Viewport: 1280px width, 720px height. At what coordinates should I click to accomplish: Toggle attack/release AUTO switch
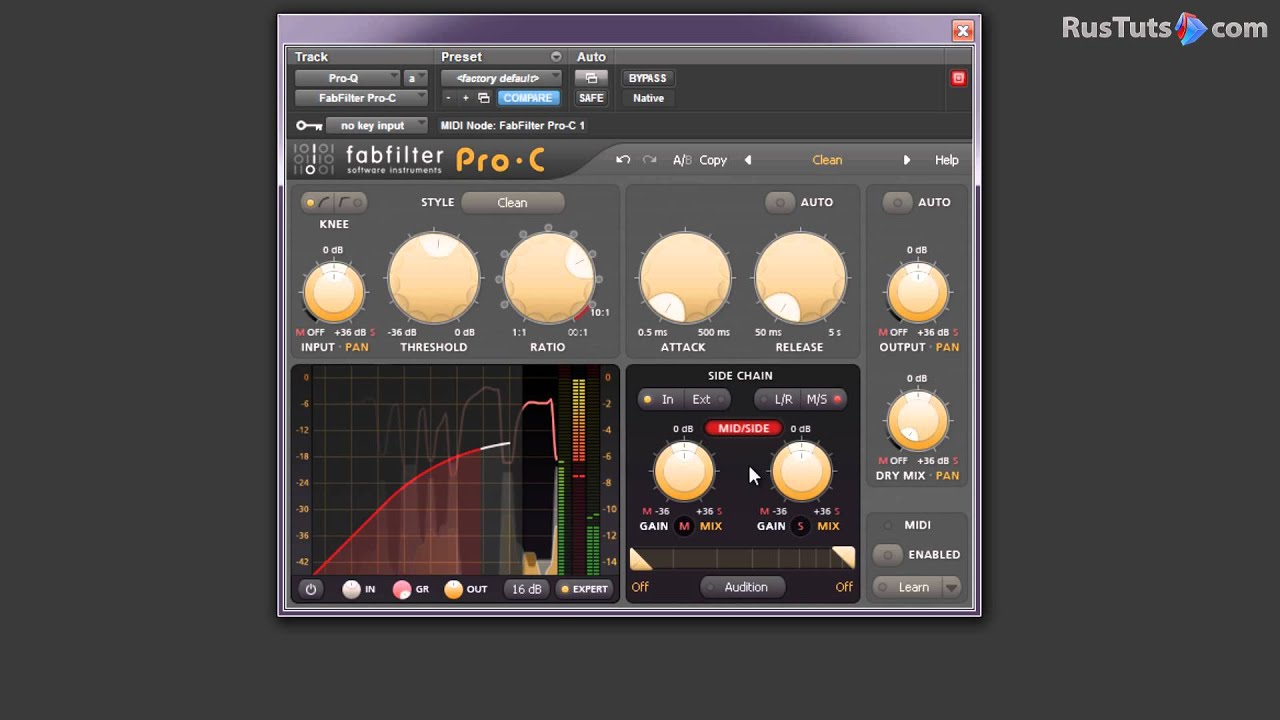(x=780, y=203)
